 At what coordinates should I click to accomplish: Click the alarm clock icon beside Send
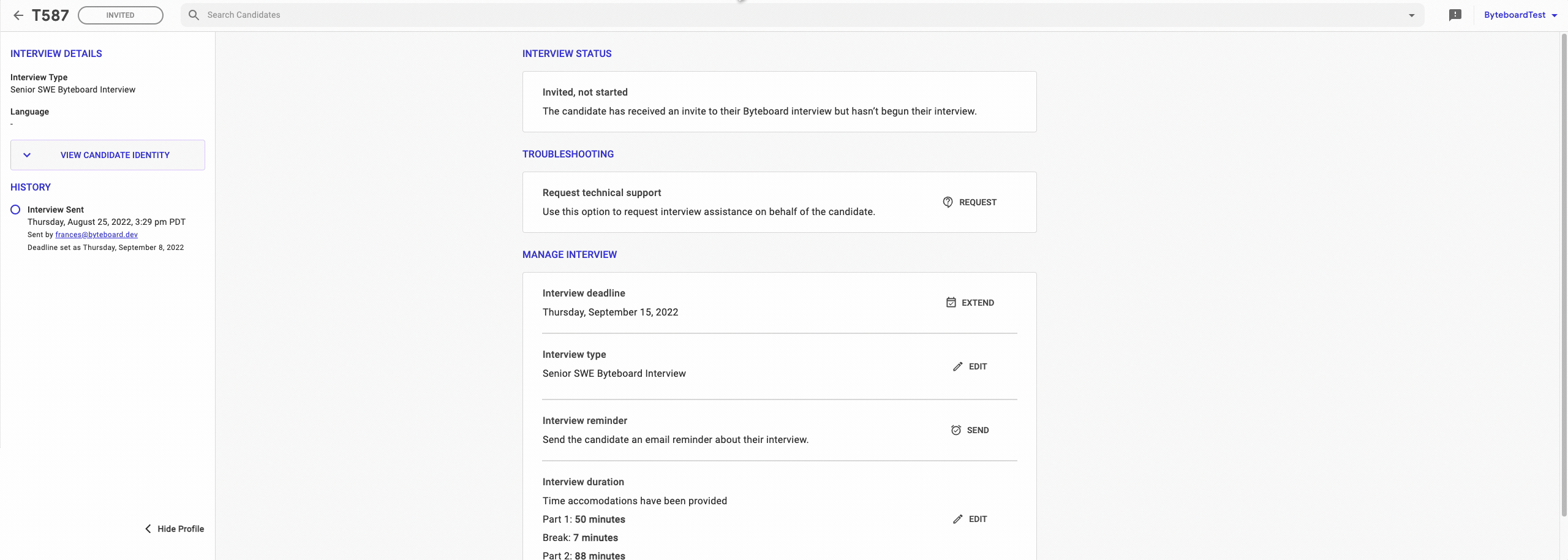pos(956,430)
